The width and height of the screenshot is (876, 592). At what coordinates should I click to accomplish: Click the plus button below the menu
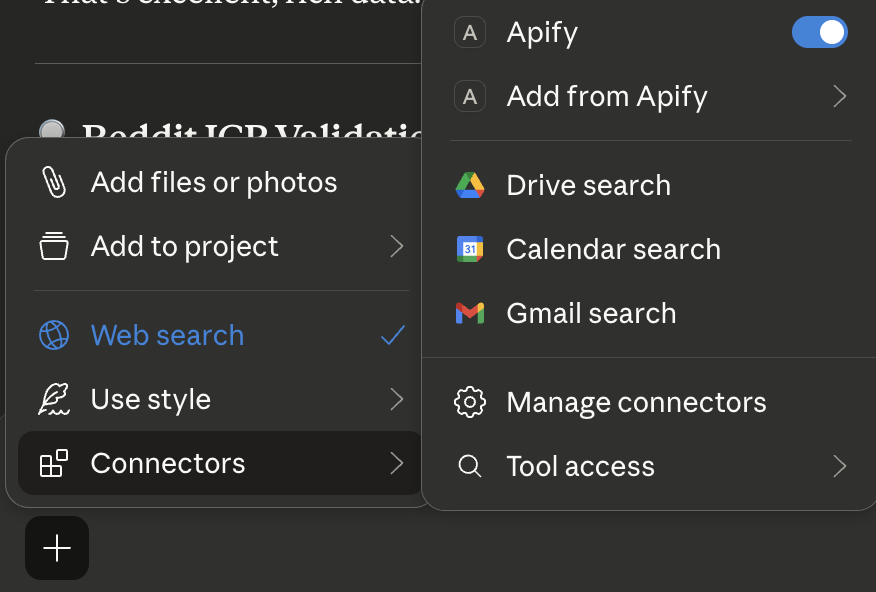(x=57, y=548)
